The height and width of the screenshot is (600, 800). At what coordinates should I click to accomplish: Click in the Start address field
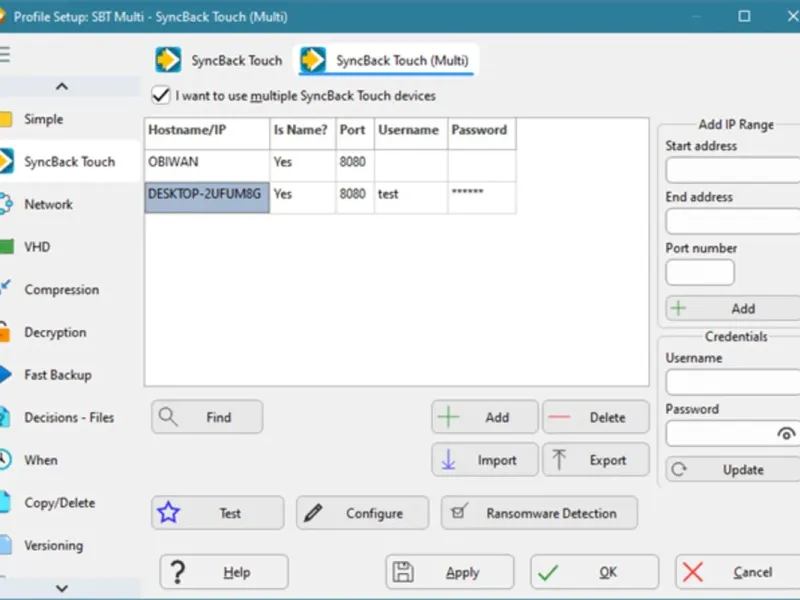(x=733, y=170)
